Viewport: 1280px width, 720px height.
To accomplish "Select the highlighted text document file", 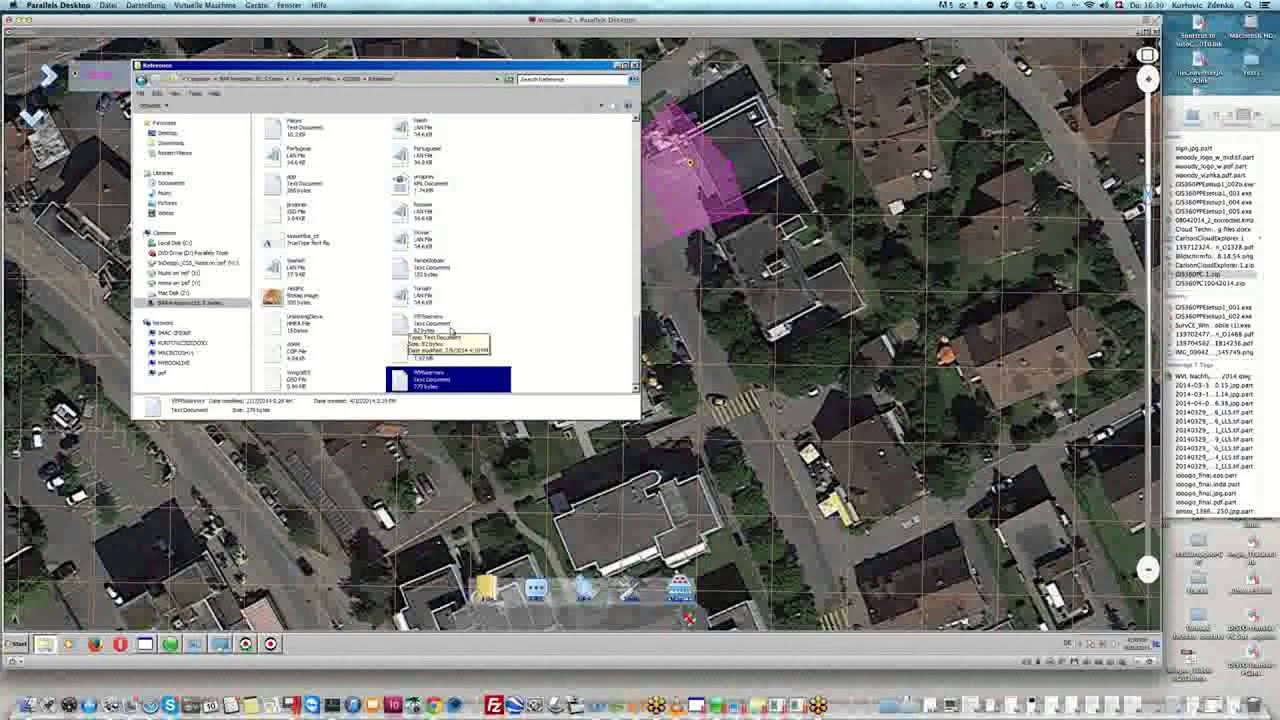I will (448, 379).
